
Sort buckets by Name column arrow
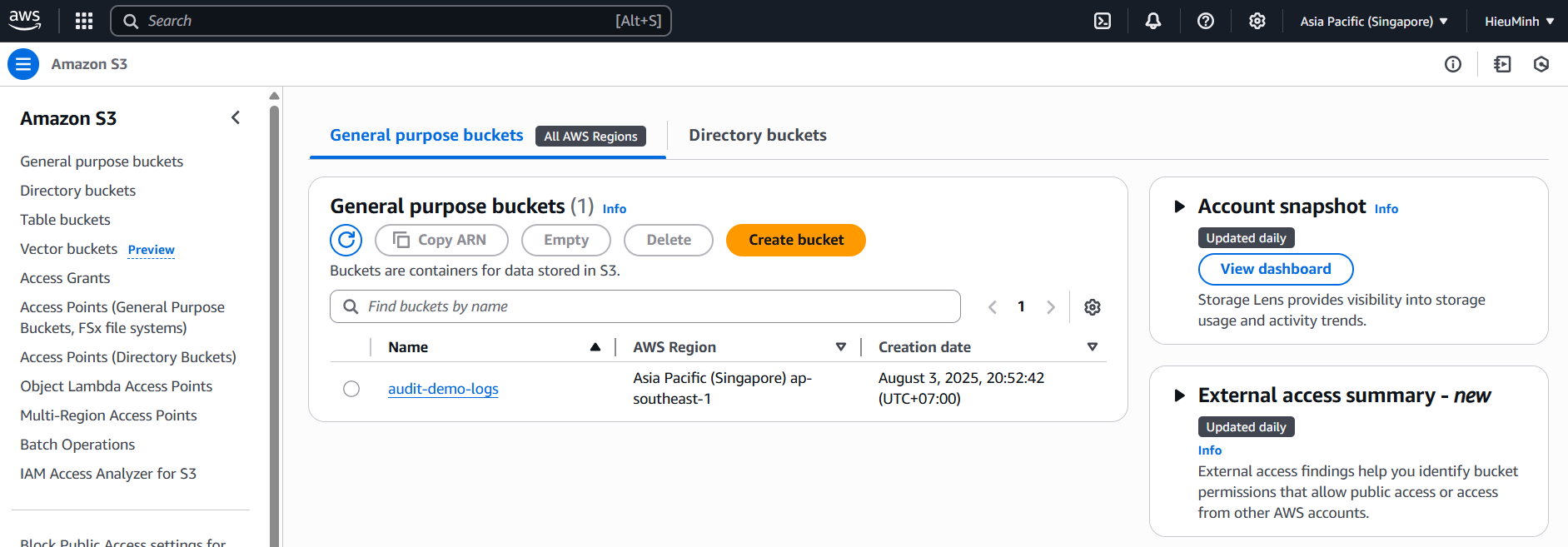(x=595, y=347)
